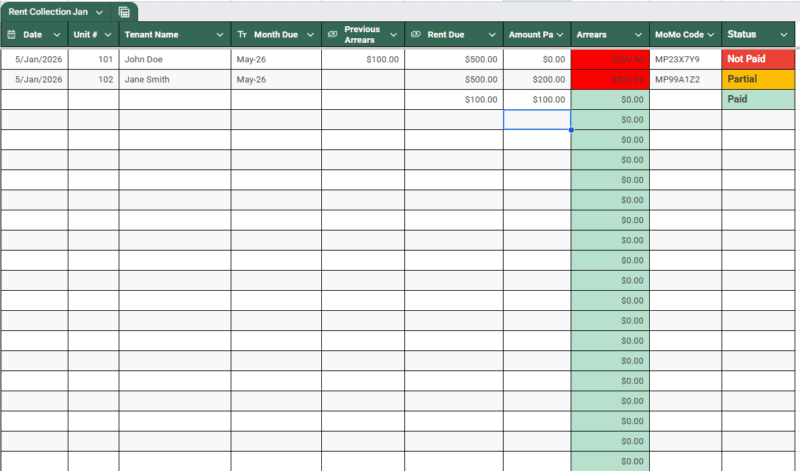Screen dimensions: 800x471
Task: Click the Arrears column header label
Action: (591, 35)
